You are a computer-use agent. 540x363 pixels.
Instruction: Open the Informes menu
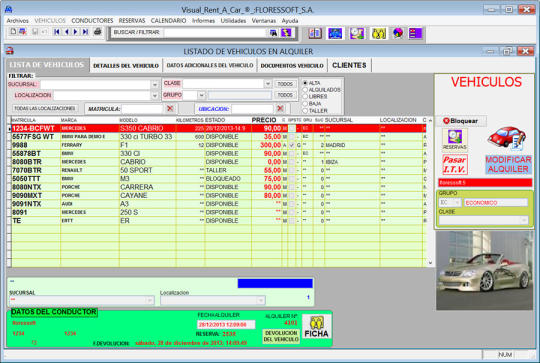coord(203,21)
